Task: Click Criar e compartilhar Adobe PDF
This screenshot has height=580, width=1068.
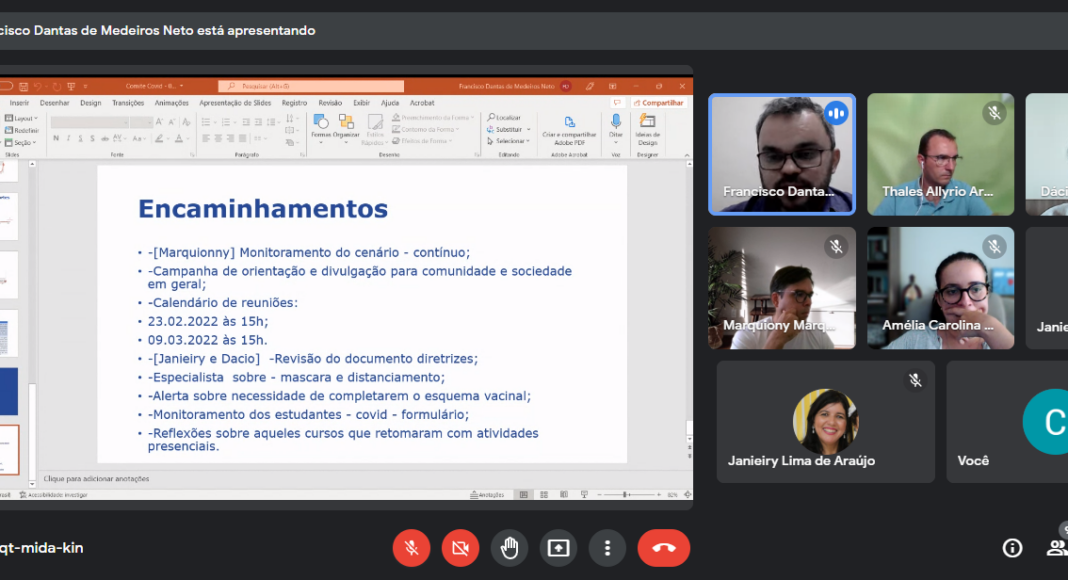Action: [569, 130]
